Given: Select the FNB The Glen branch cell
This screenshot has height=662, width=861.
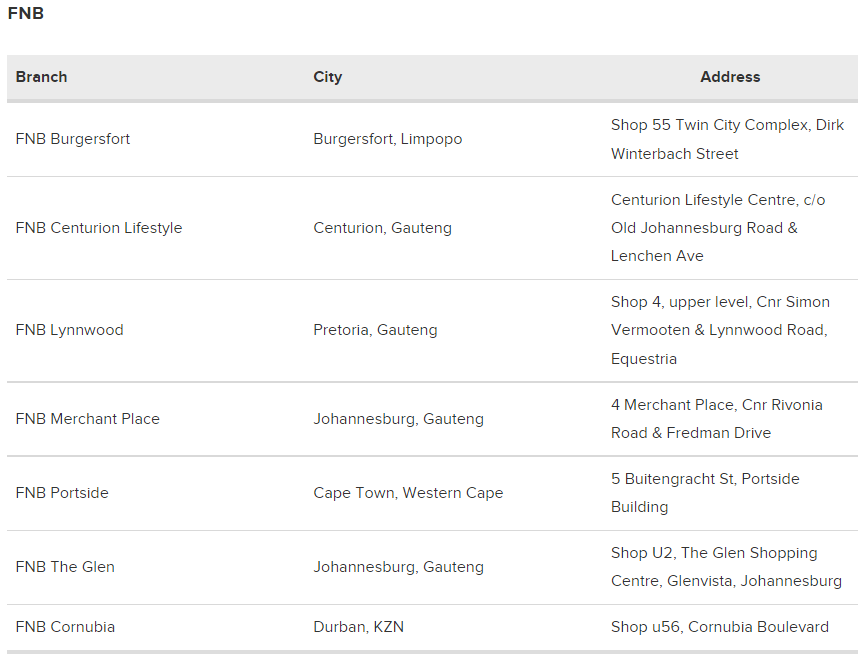Looking at the screenshot, I should pos(65,567).
